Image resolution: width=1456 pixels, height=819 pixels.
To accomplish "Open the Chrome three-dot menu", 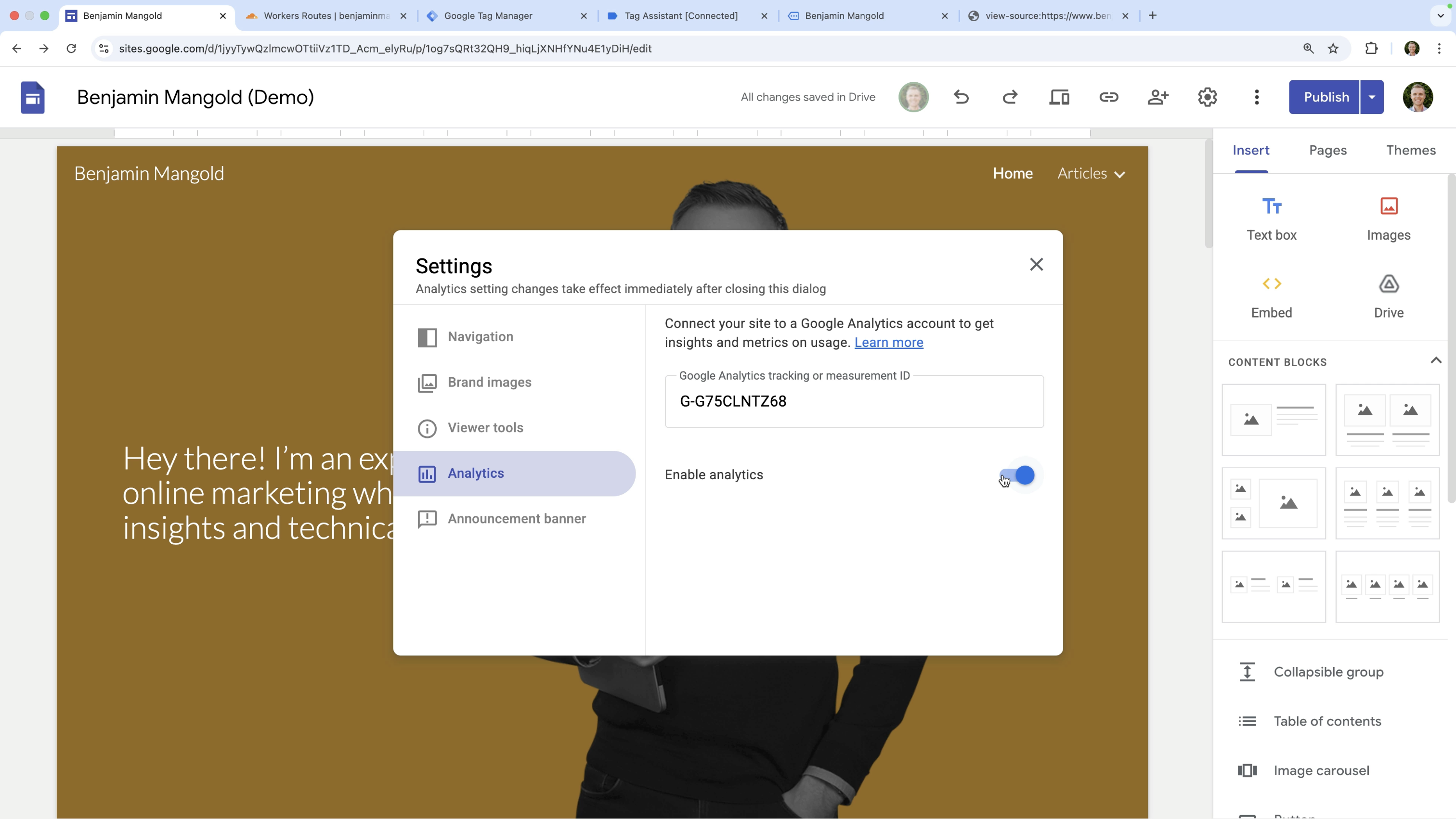I will (1439, 49).
